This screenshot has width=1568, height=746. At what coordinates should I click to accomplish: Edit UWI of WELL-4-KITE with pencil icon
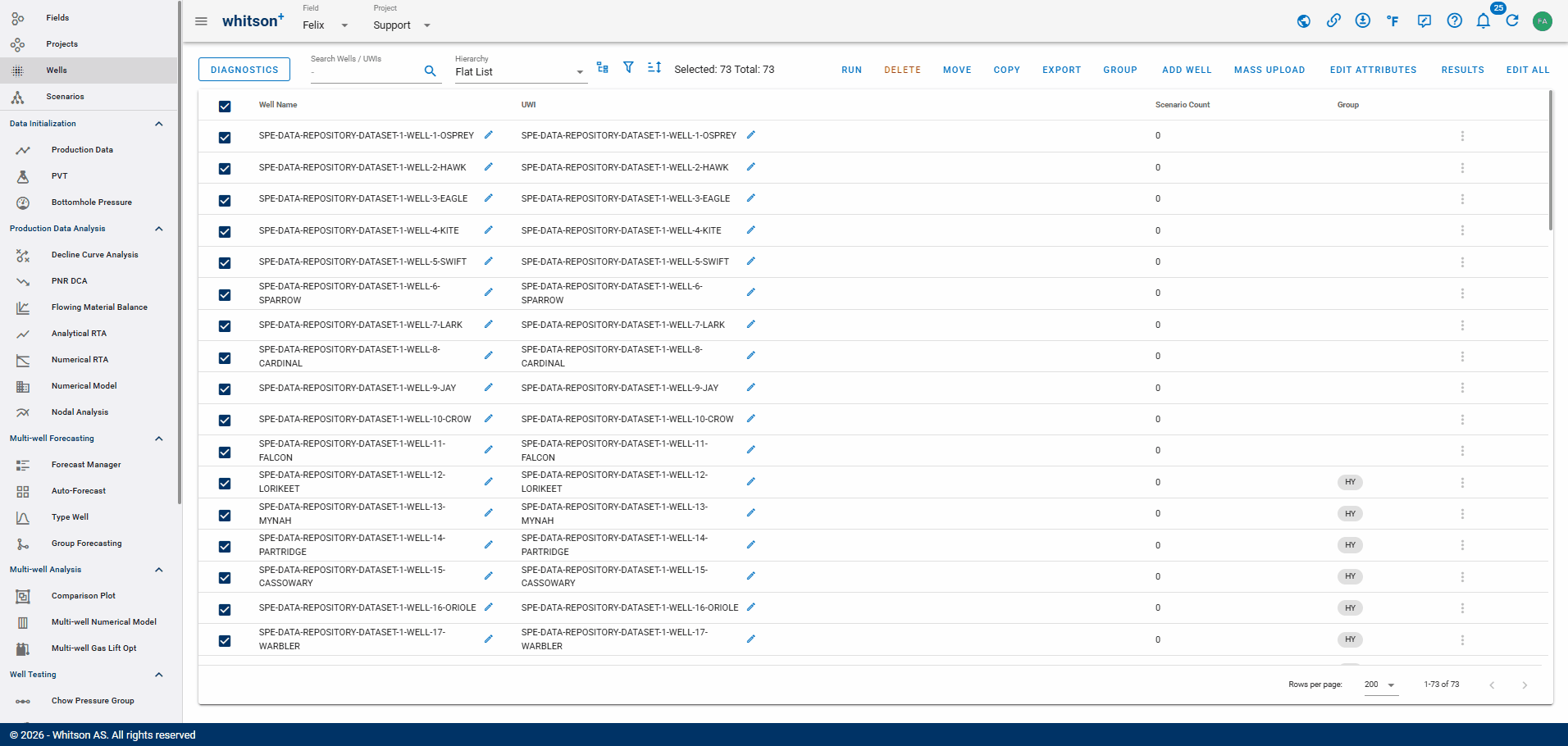pos(751,230)
